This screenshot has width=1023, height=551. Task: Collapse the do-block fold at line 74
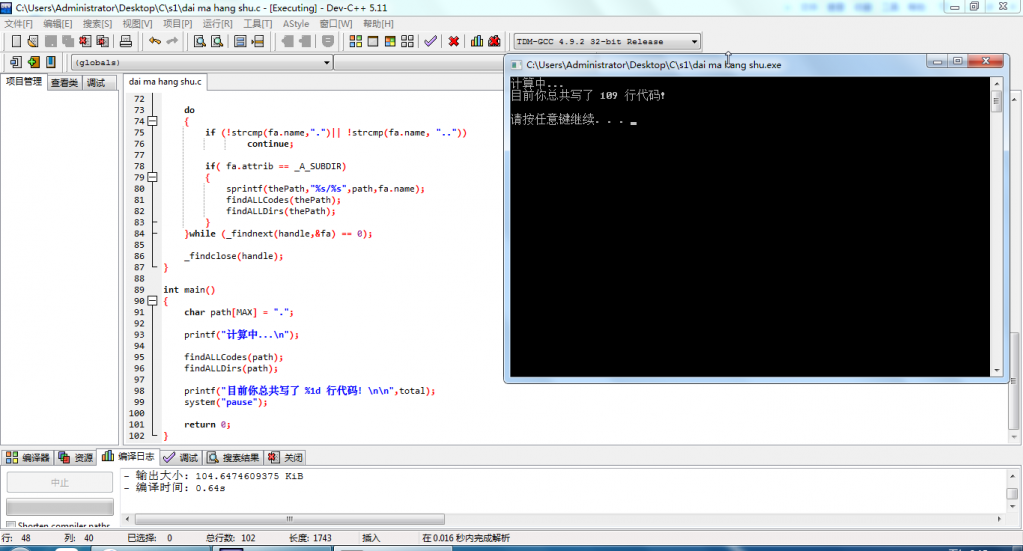tap(152, 121)
